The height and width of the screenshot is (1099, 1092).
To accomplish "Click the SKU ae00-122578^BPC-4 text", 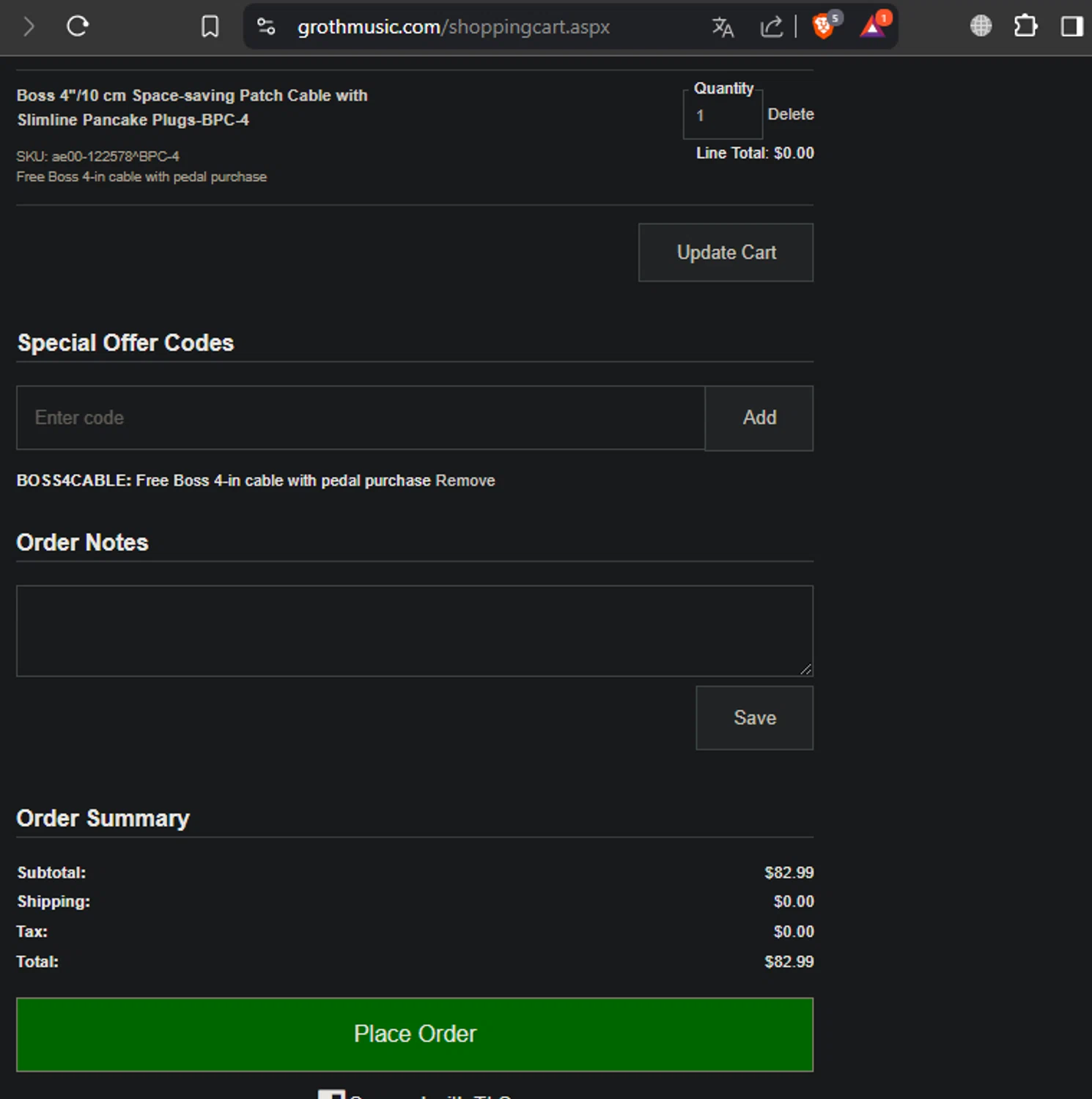I will (97, 156).
